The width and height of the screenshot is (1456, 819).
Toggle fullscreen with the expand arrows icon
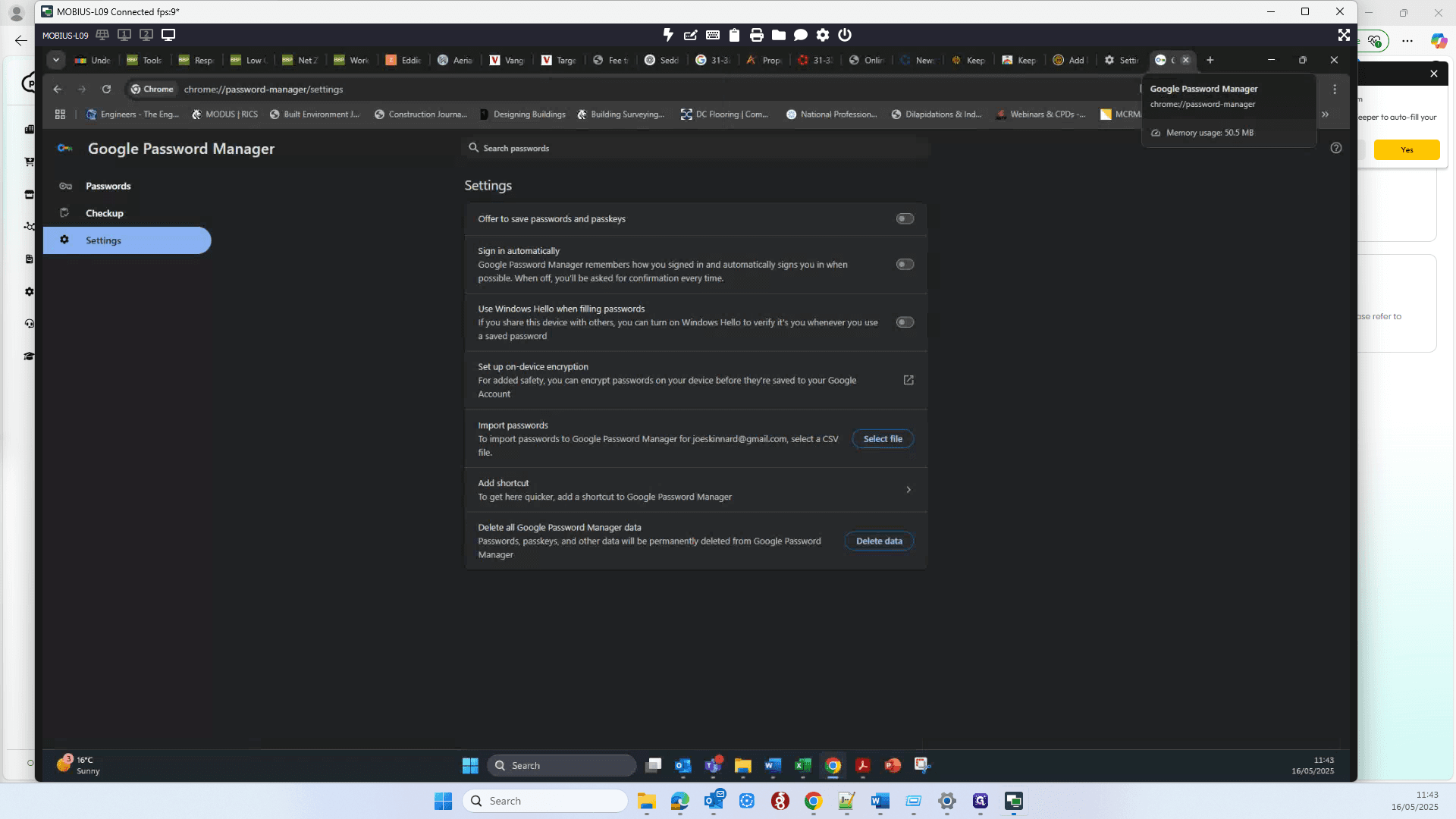click(1343, 35)
